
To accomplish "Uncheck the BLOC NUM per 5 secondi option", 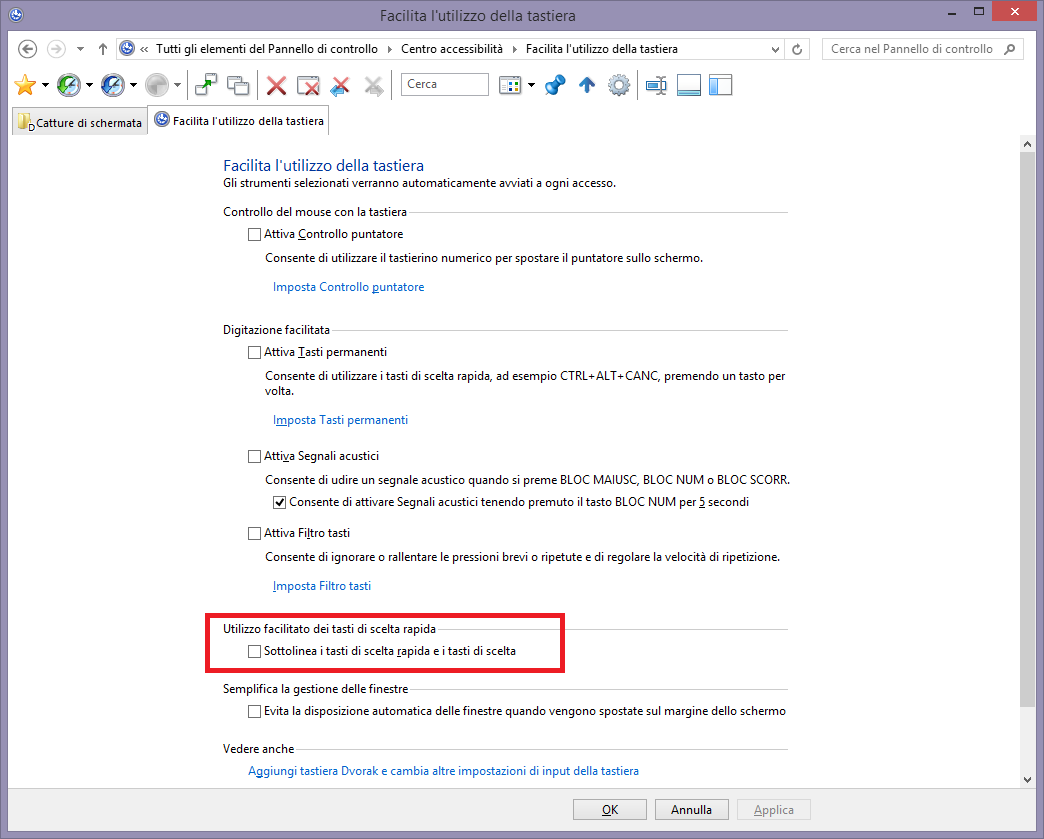I will [280, 502].
